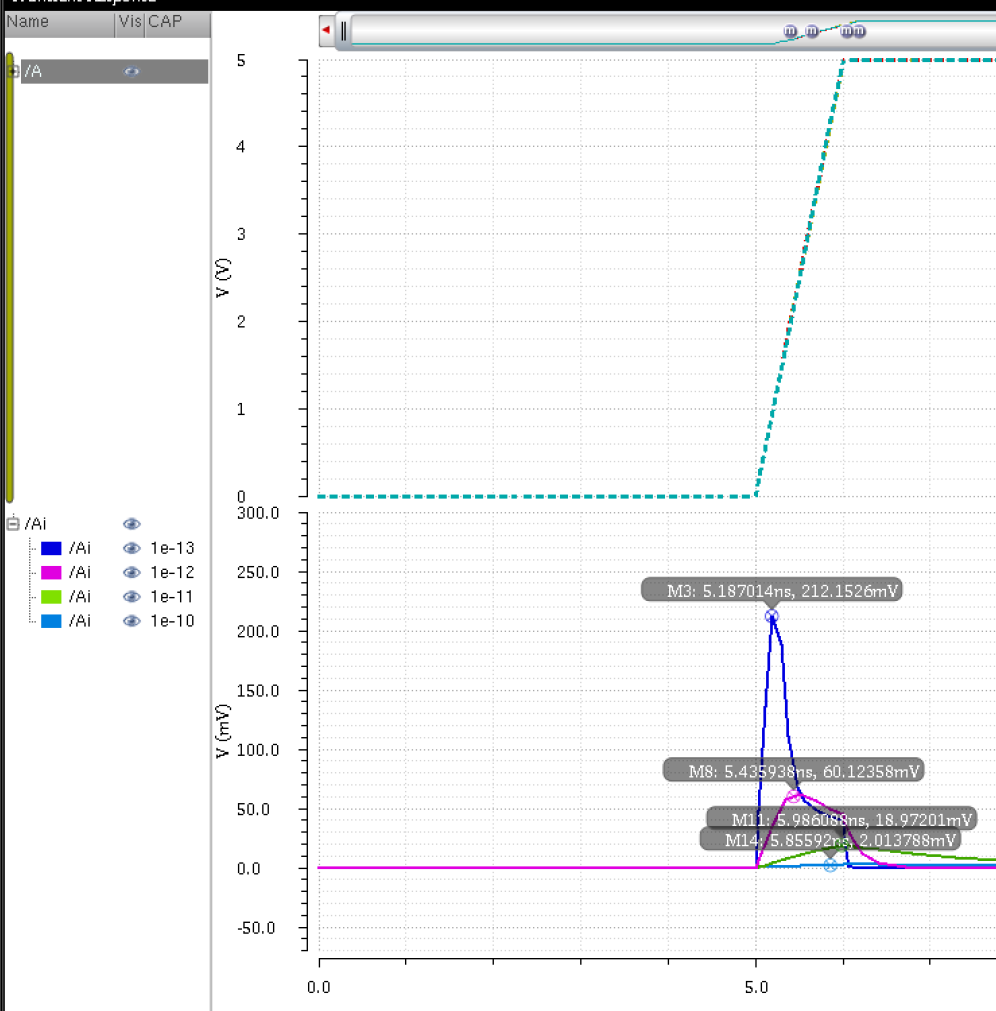Click the M8 marker point on the magenta trace
Screen dimensions: 996x1011
(794, 797)
